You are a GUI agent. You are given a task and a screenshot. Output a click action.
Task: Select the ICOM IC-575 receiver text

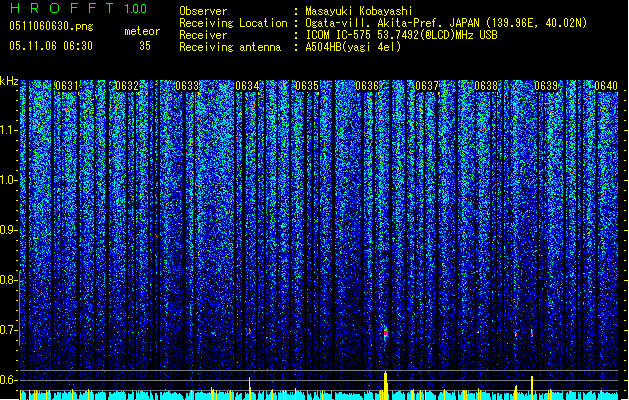tap(401, 35)
